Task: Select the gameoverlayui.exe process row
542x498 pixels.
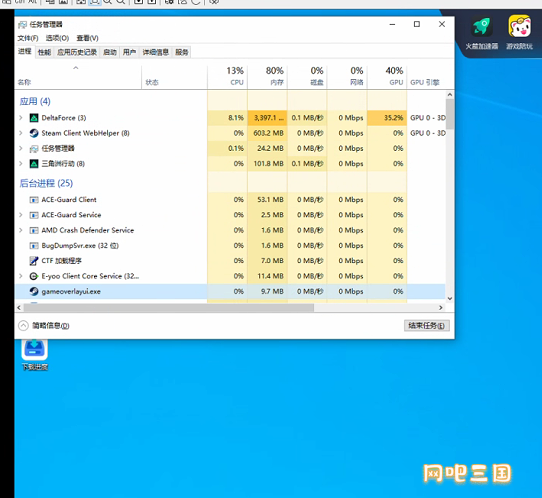Action: tap(230, 291)
